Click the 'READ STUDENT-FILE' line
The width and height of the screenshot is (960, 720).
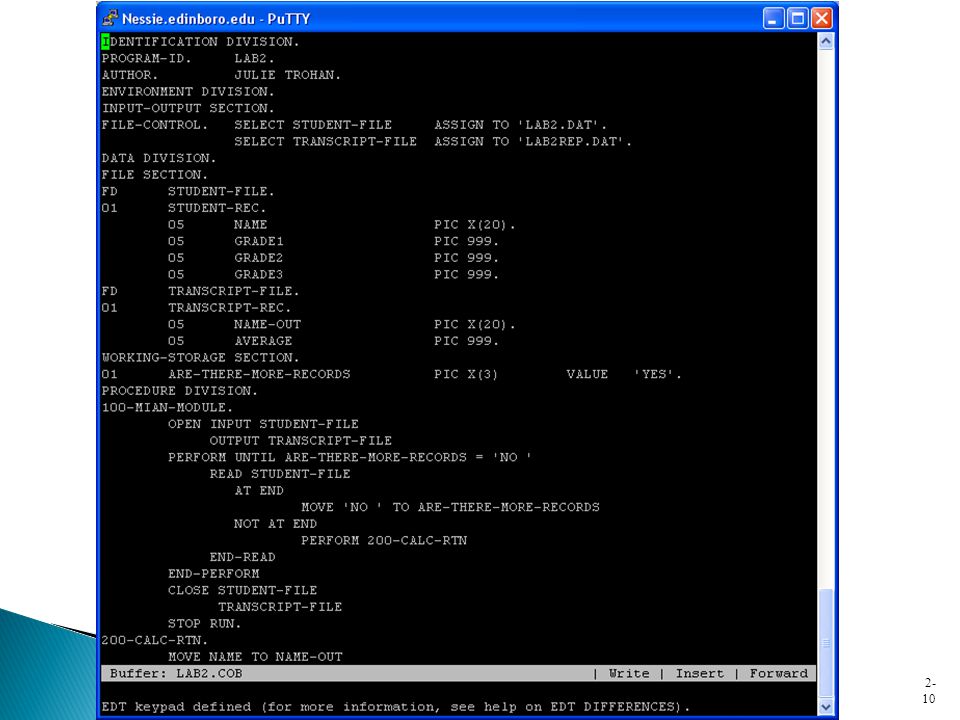[280, 474]
